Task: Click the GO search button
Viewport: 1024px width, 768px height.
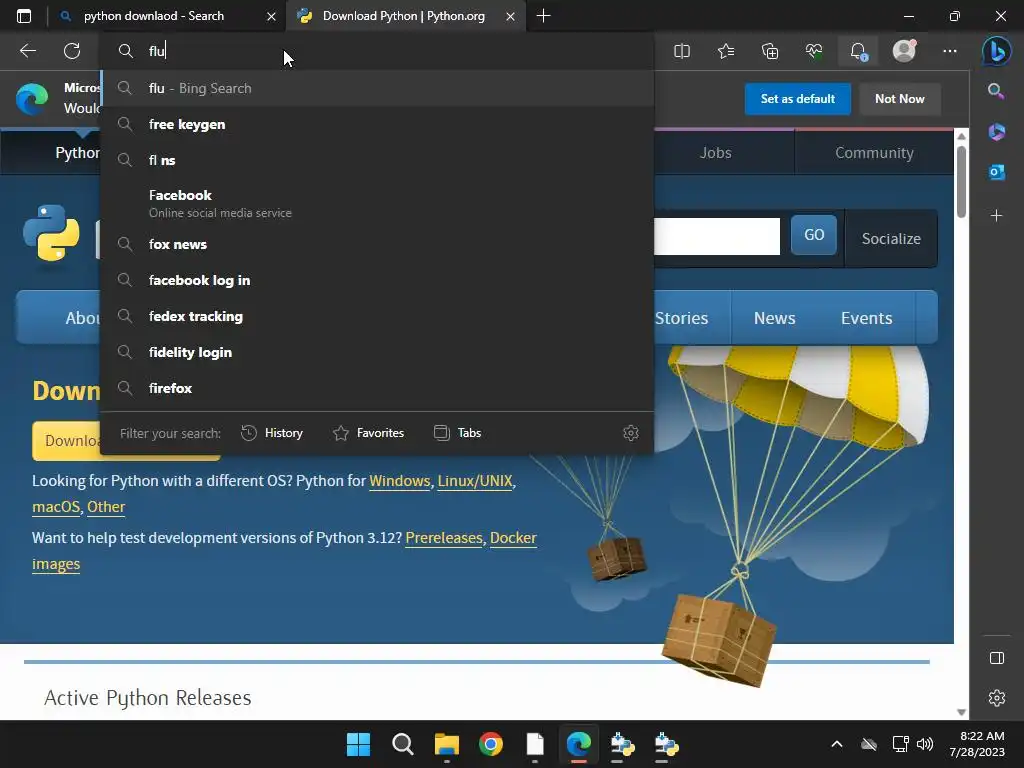Action: click(x=814, y=234)
